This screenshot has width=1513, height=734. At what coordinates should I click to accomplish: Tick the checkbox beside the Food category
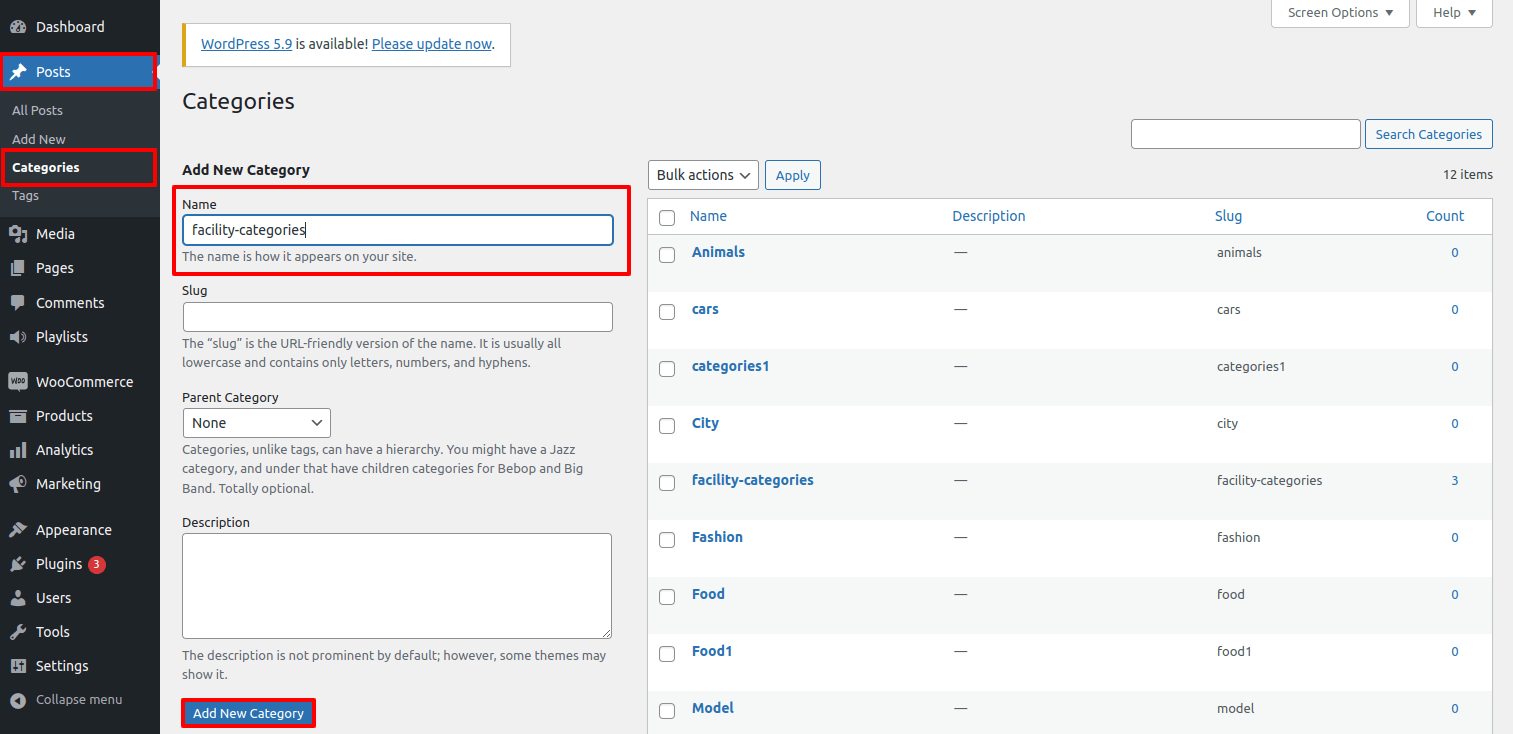tap(667, 597)
